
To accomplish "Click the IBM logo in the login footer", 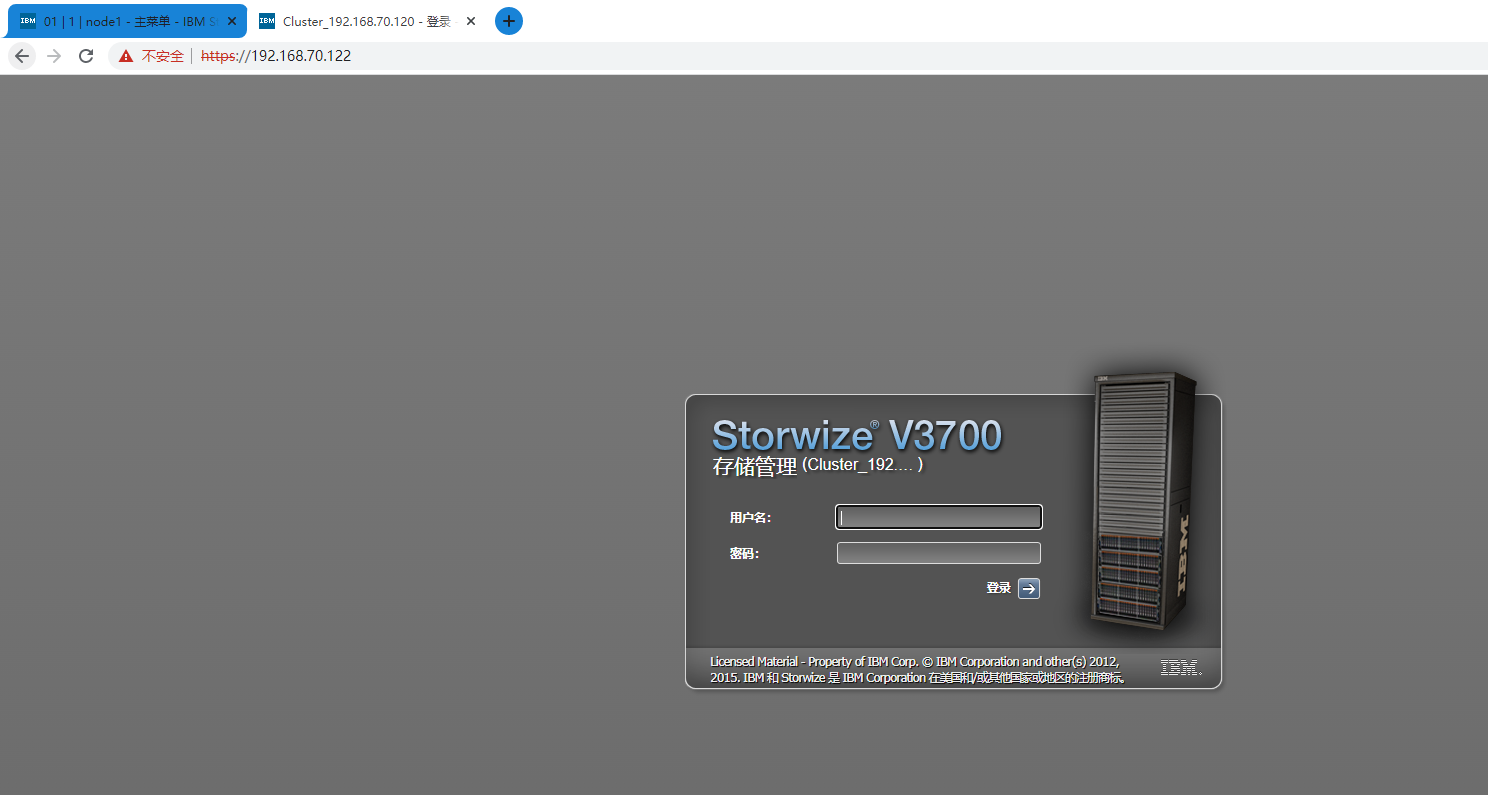I will click(x=1180, y=667).
